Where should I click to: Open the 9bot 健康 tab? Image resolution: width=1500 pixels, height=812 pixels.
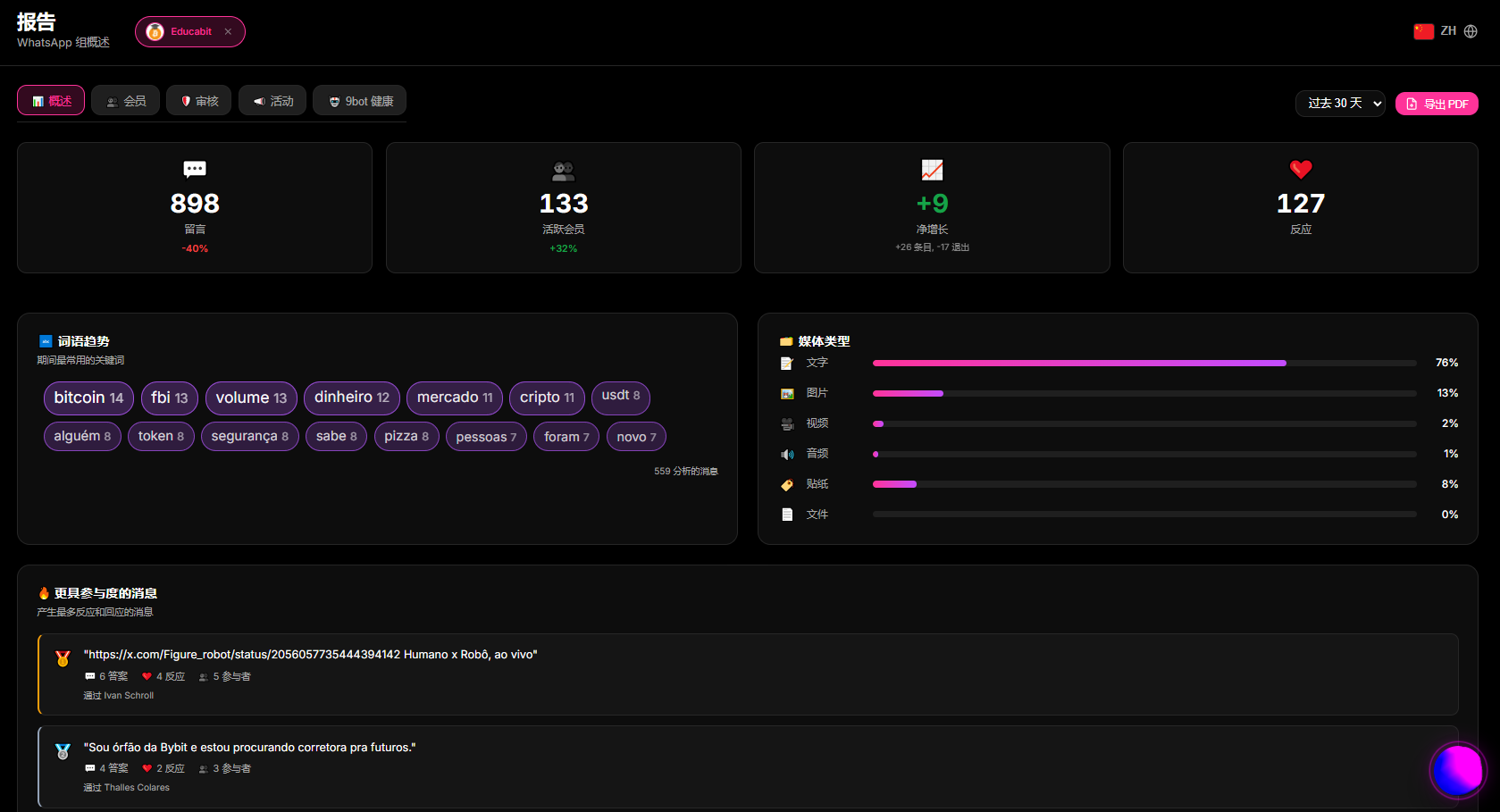360,100
